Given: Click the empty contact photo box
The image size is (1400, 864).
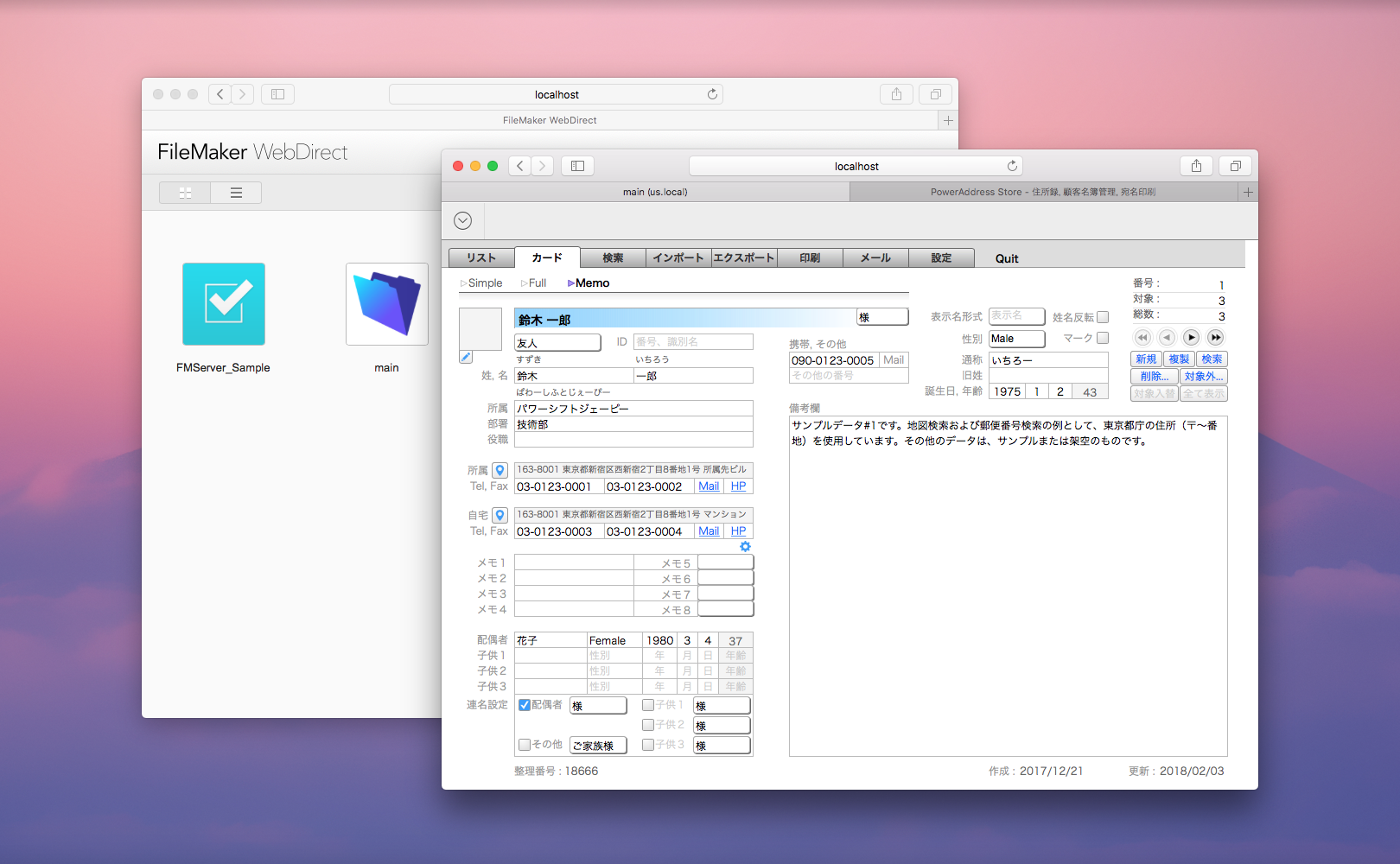Looking at the screenshot, I should [480, 329].
